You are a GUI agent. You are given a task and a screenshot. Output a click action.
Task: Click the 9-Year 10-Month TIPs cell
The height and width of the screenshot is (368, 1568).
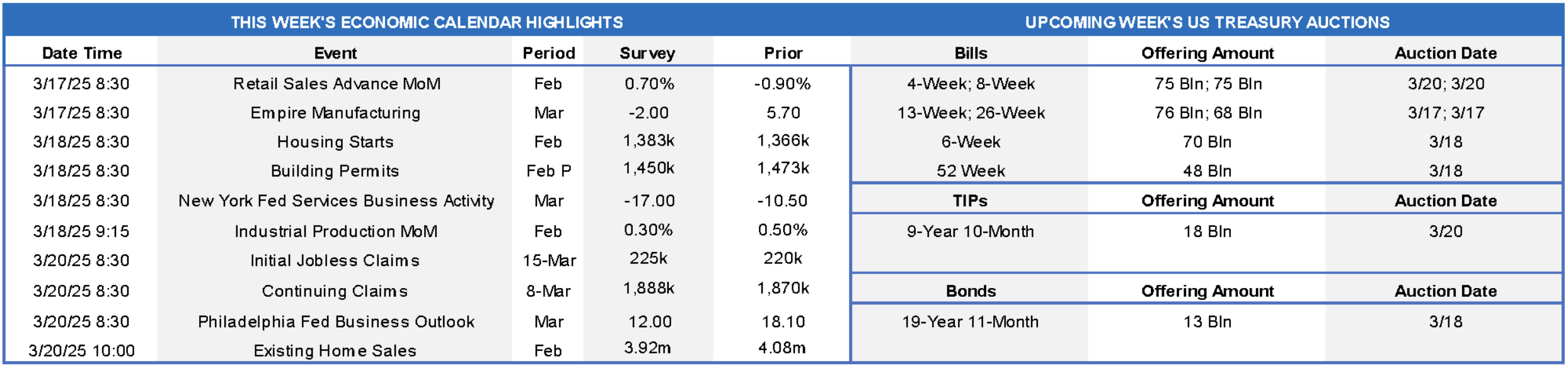pyautogui.click(x=971, y=231)
